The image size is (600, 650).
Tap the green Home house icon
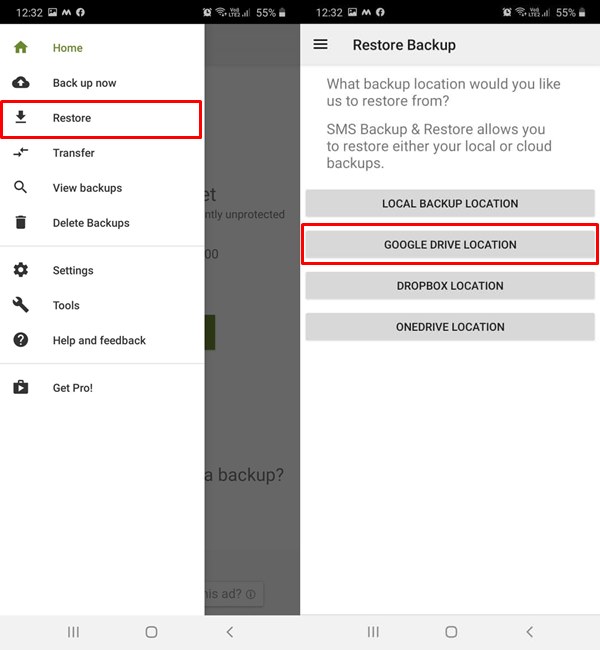click(x=21, y=47)
